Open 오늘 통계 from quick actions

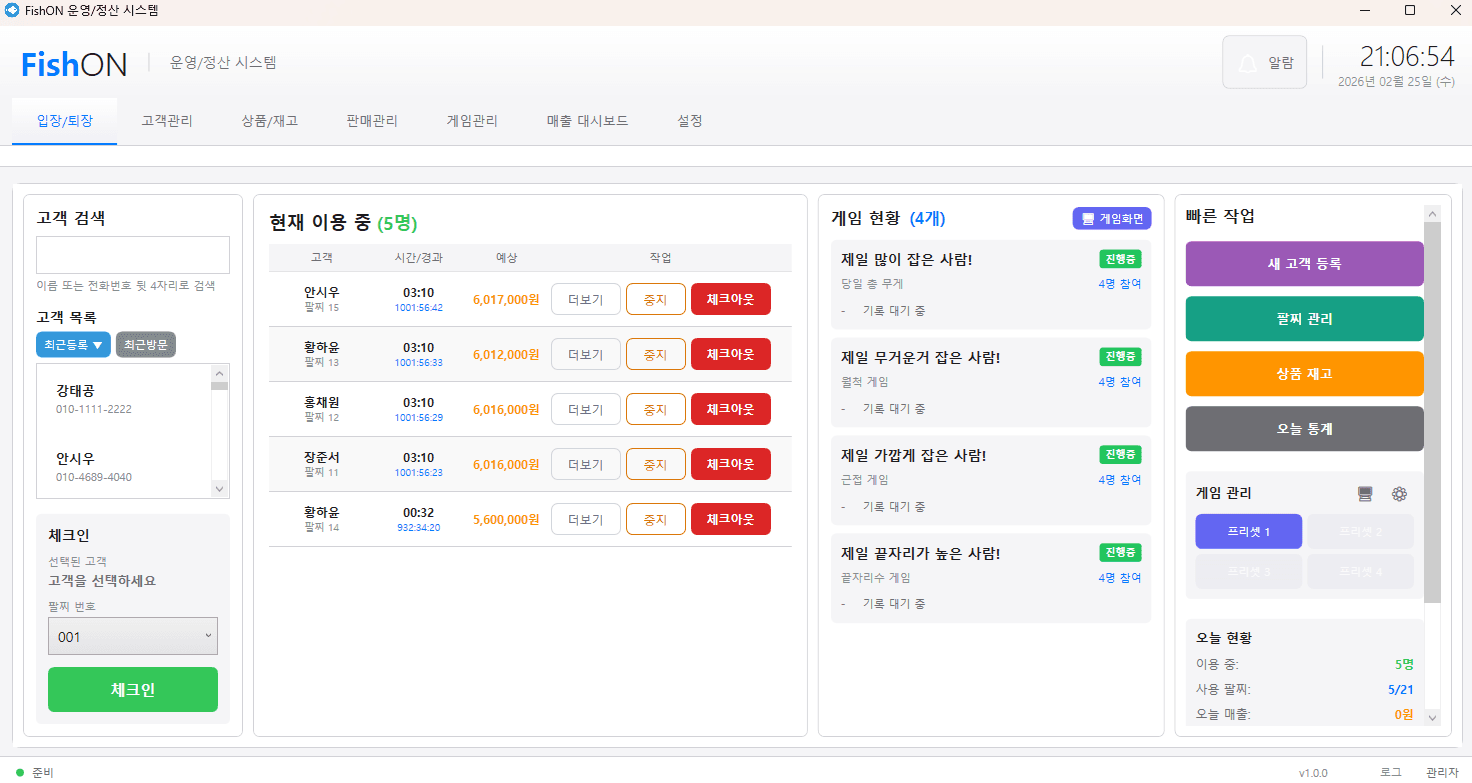point(1304,428)
